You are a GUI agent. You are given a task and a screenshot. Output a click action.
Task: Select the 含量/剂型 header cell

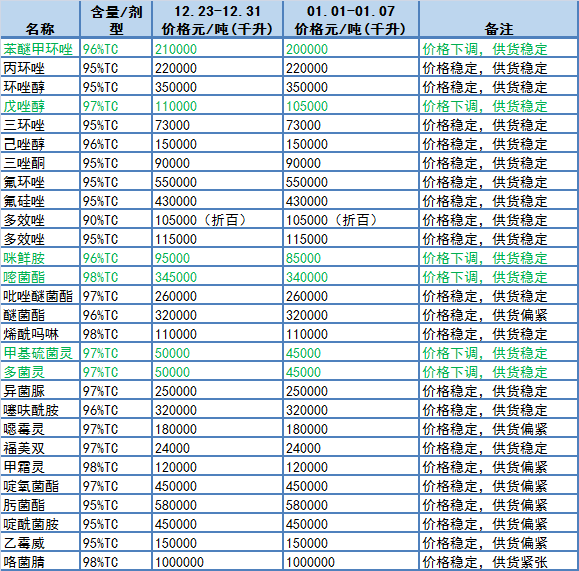pyautogui.click(x=116, y=19)
